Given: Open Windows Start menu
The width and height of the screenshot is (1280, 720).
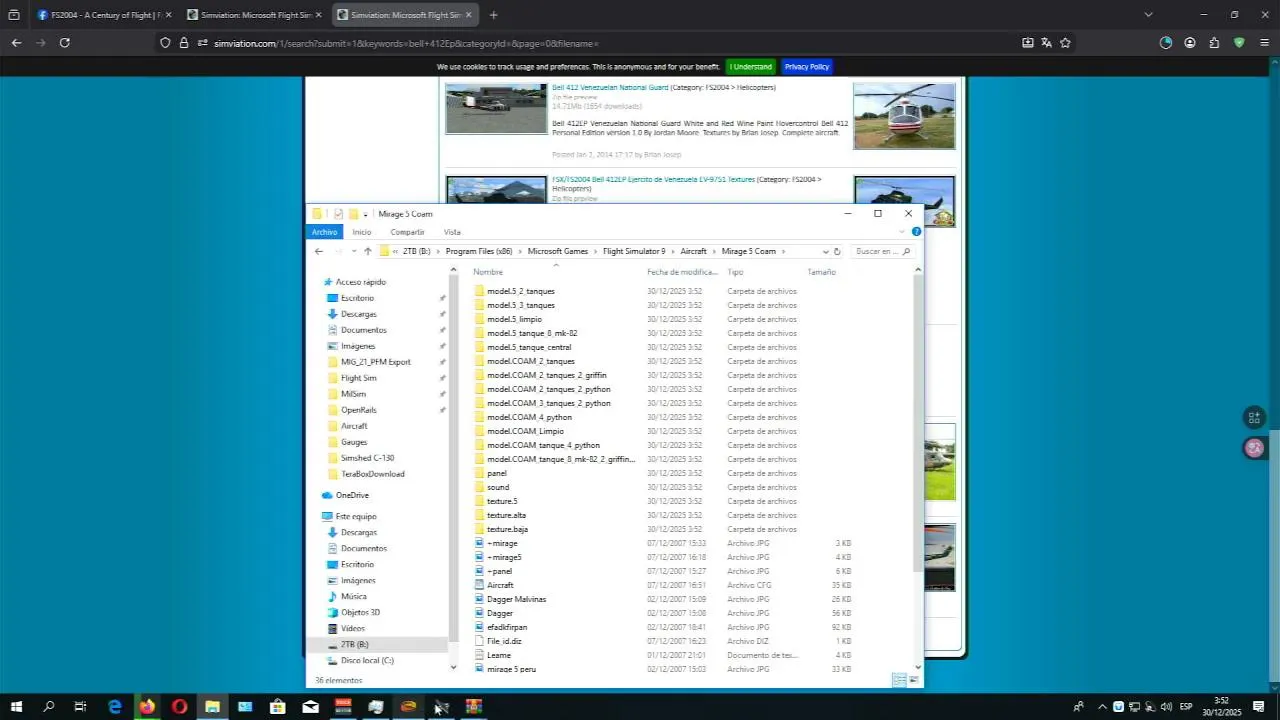Looking at the screenshot, I should [x=16, y=707].
